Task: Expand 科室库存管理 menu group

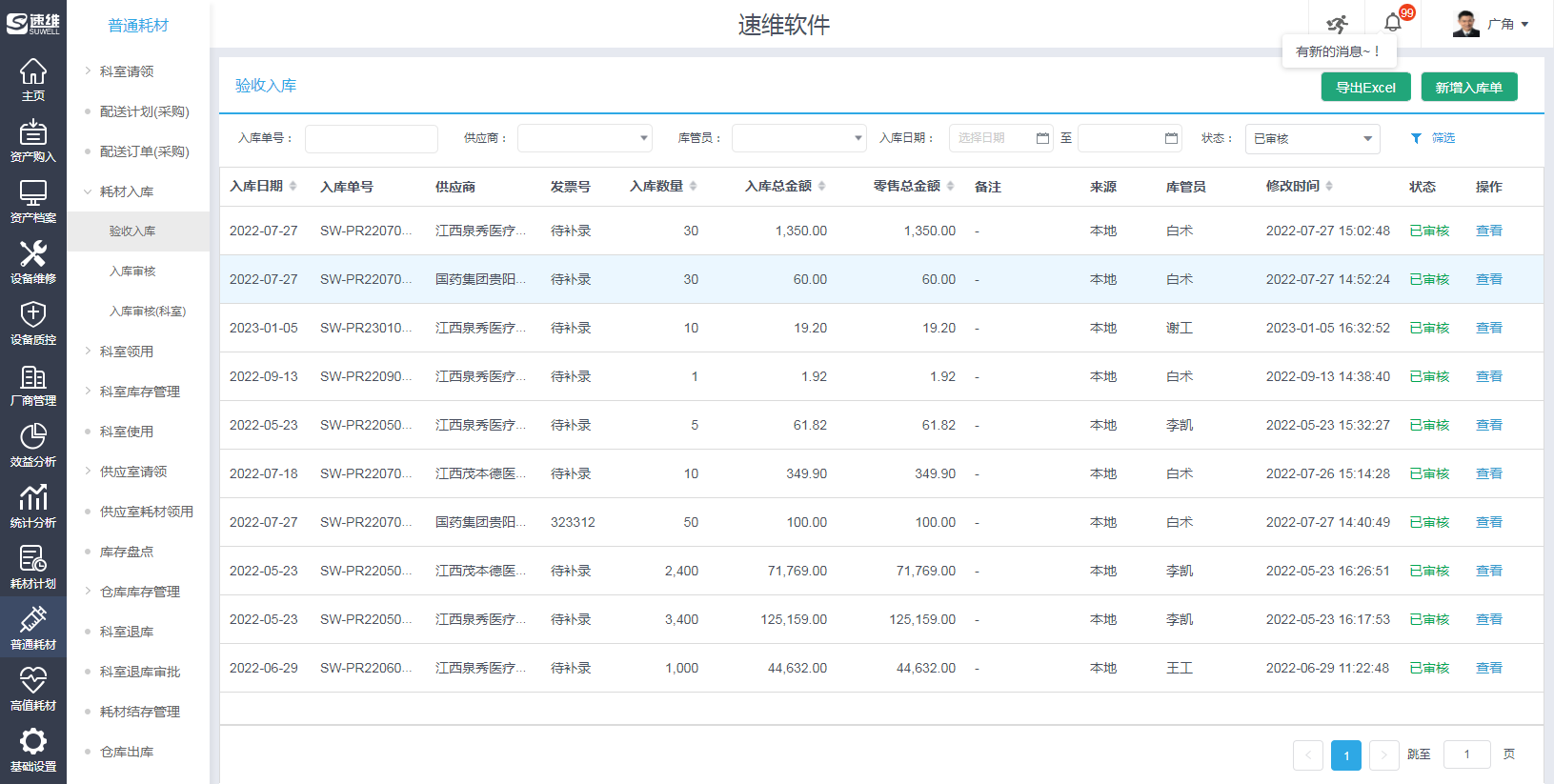Action: tap(138, 392)
